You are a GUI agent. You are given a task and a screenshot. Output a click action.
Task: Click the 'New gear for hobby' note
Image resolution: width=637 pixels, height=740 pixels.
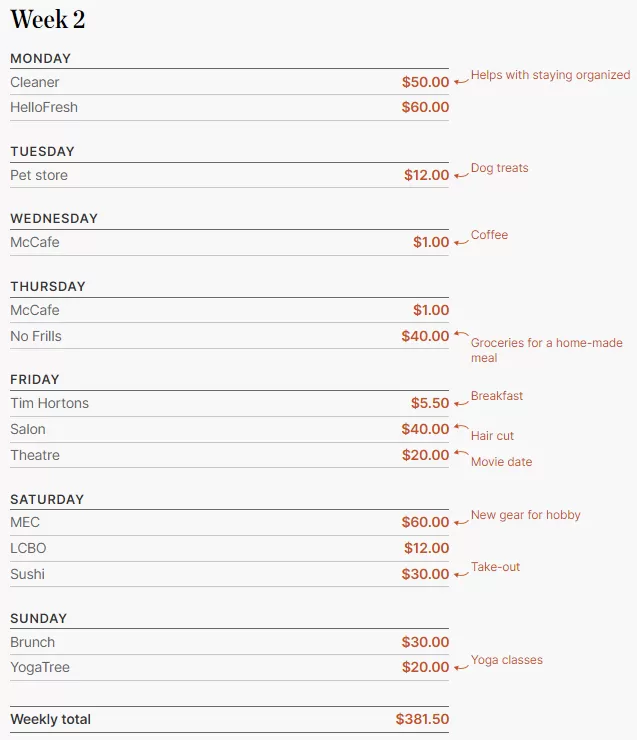coord(526,515)
